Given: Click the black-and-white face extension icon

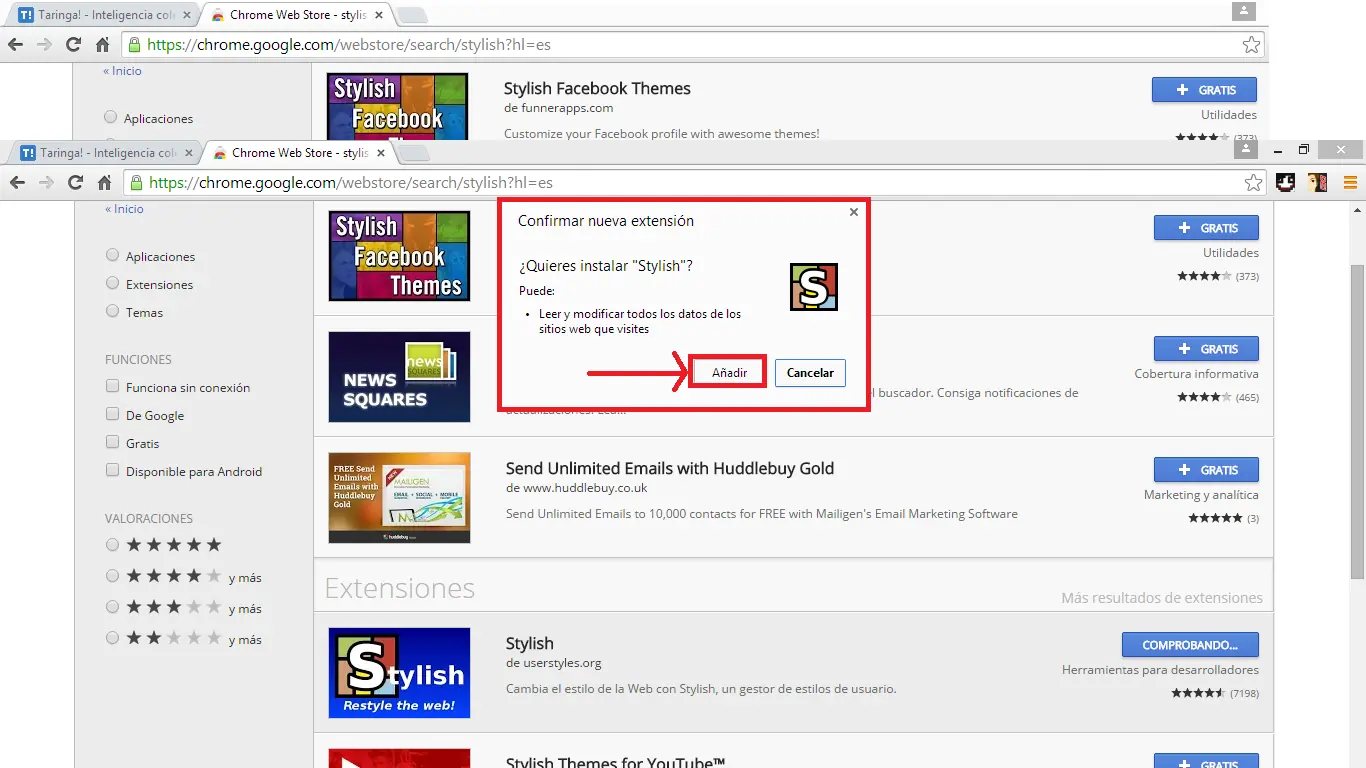Looking at the screenshot, I should pyautogui.click(x=1286, y=183).
